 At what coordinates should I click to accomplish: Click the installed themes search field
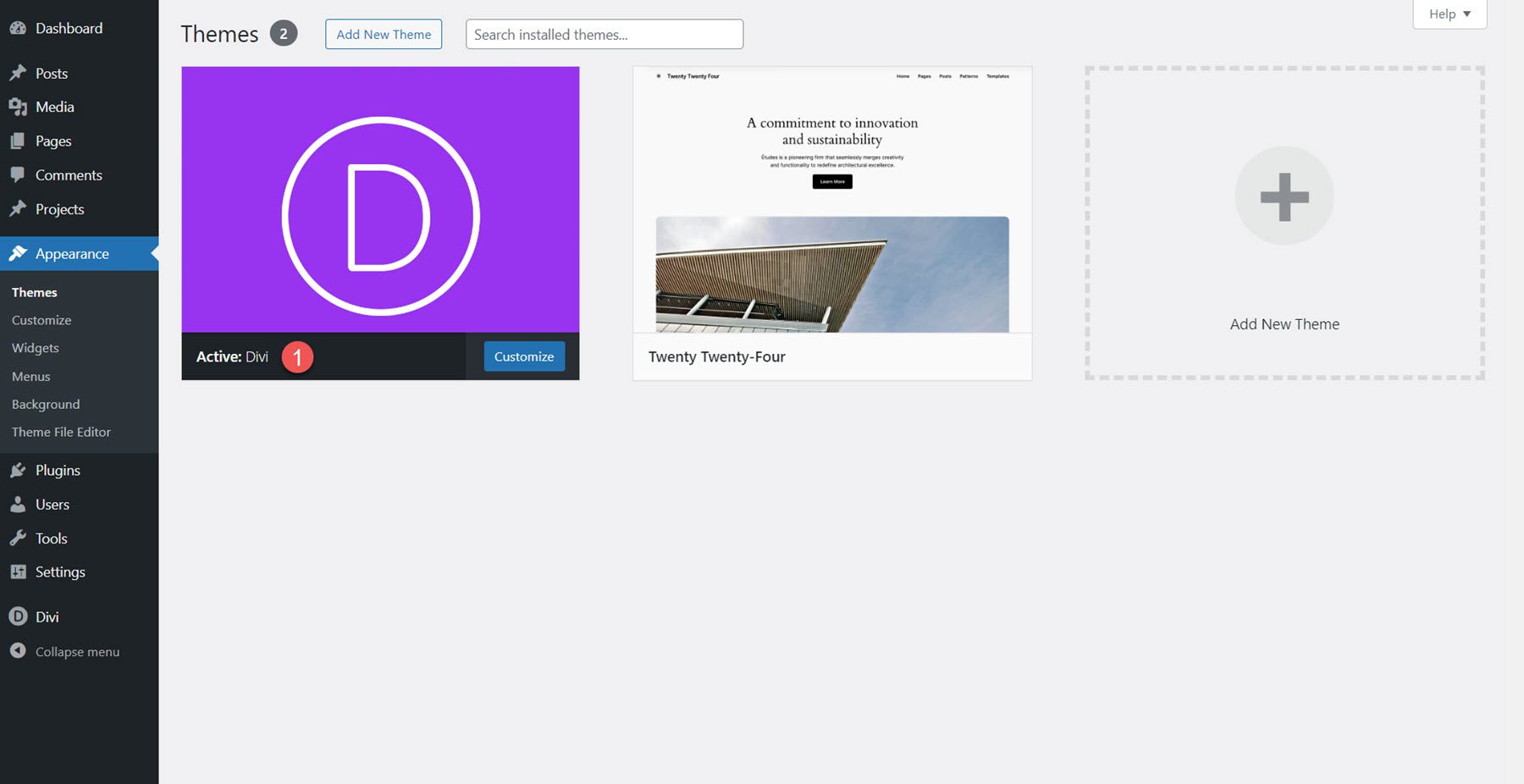pos(604,34)
